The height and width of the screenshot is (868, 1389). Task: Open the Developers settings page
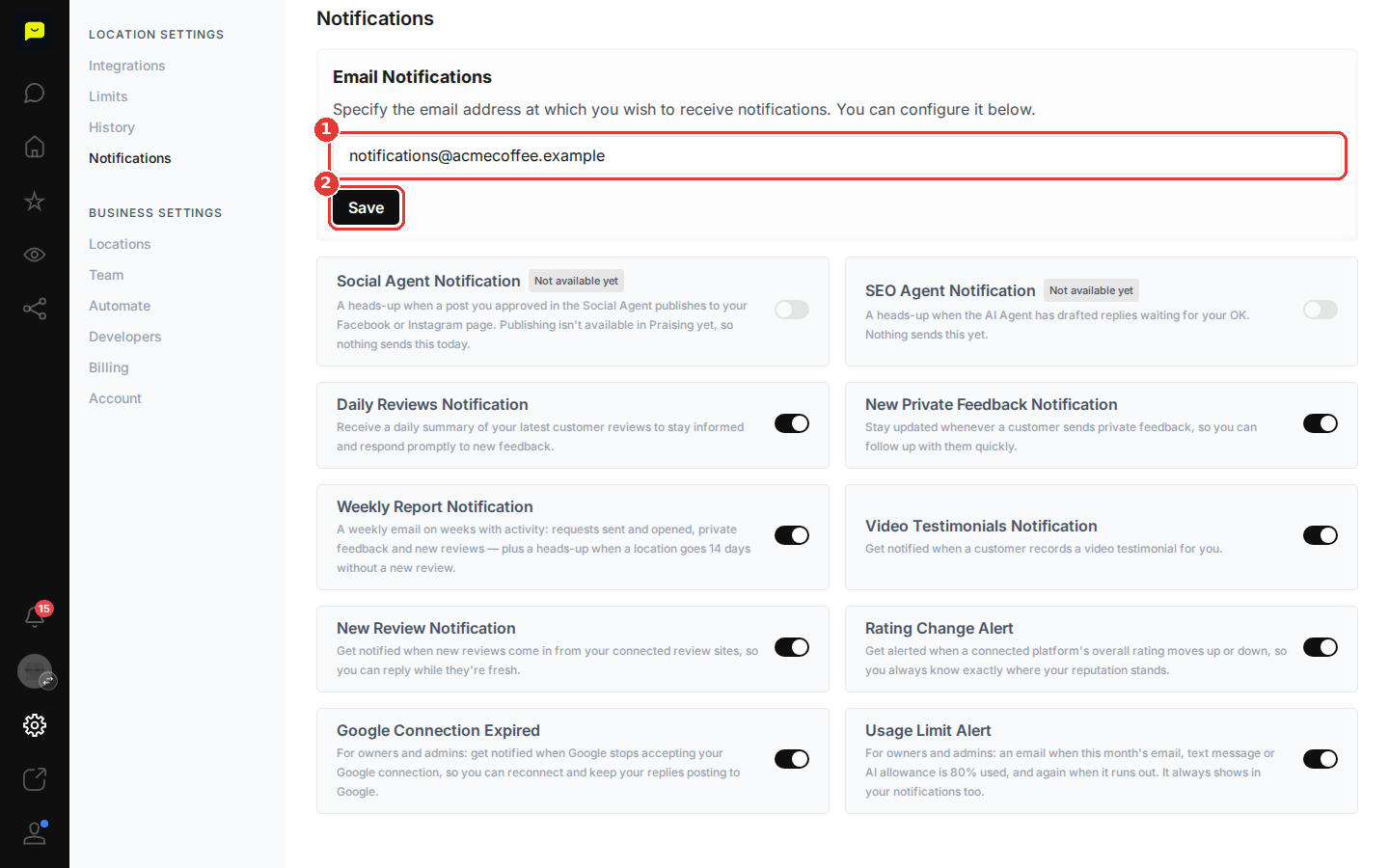point(125,337)
